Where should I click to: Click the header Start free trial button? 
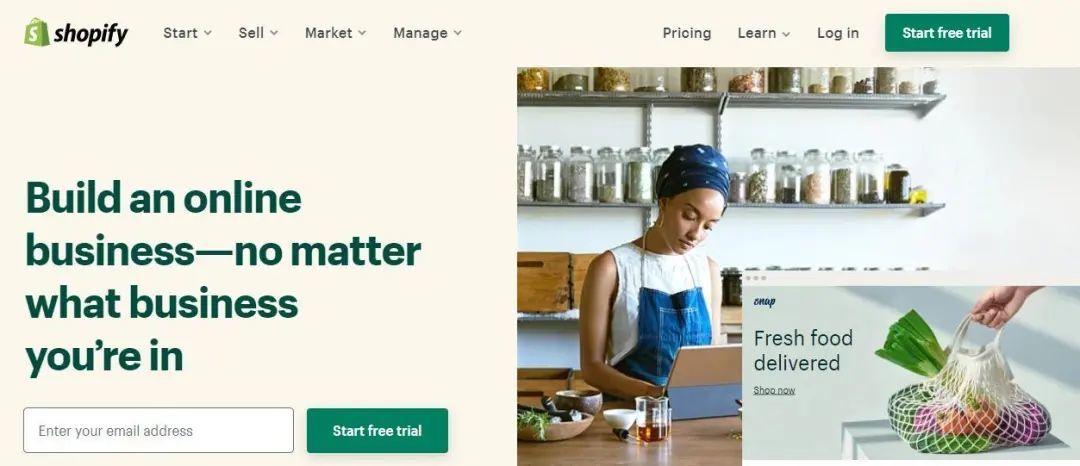click(x=947, y=33)
